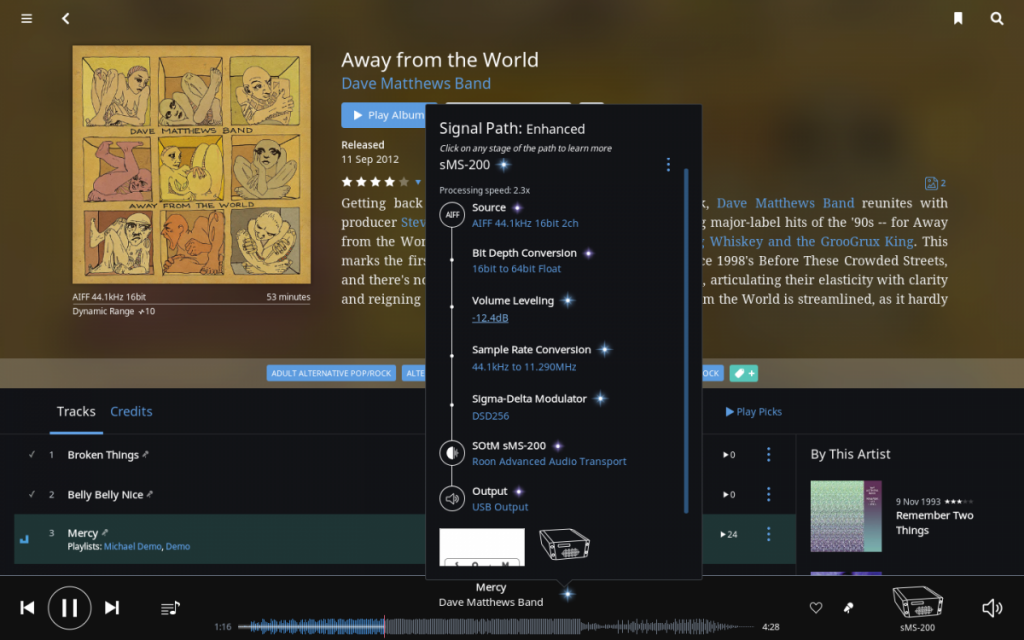This screenshot has height=640, width=1024.
Task: Open the three-dot menu for Mercy
Action: click(x=768, y=534)
